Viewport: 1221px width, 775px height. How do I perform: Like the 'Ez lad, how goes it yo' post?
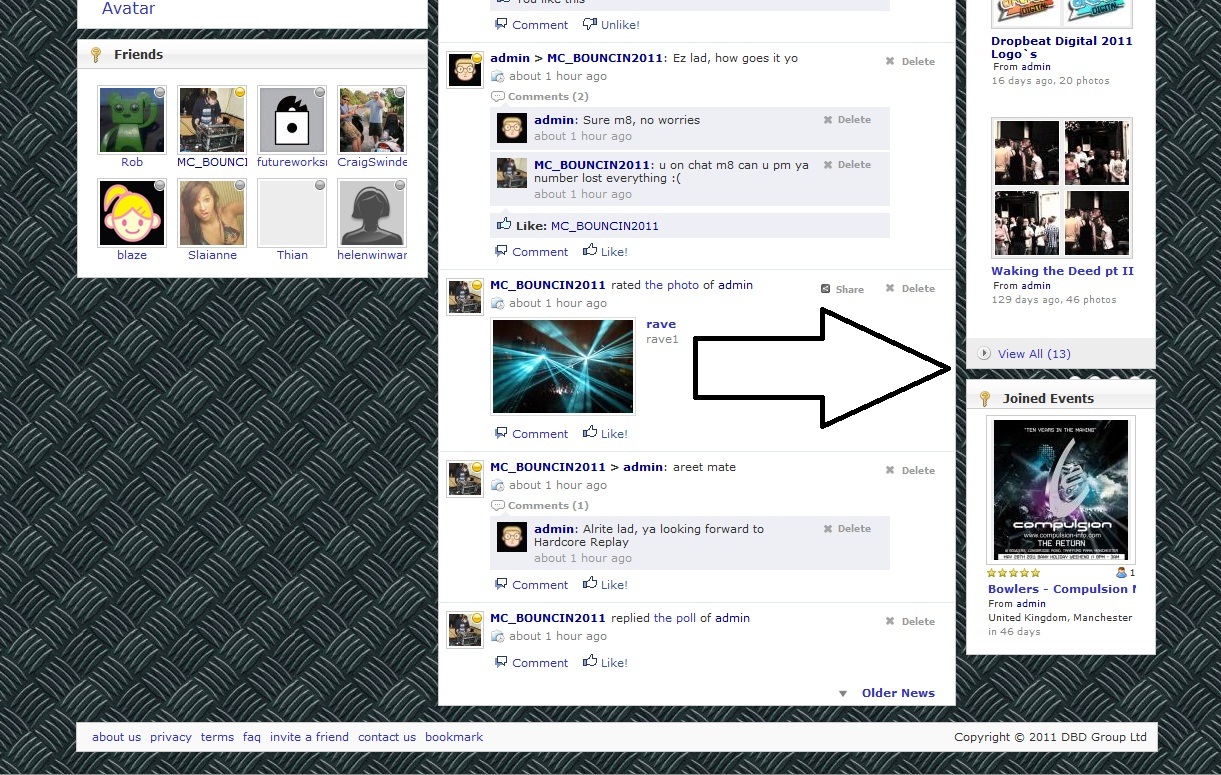point(606,252)
